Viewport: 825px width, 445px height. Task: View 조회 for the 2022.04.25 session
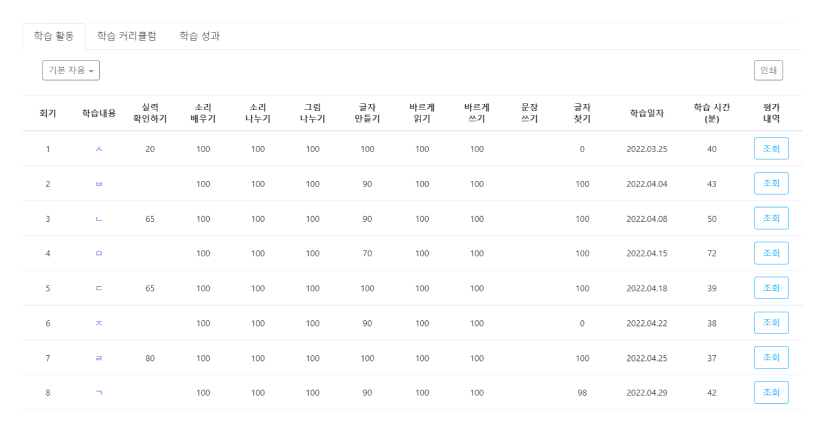[771, 358]
